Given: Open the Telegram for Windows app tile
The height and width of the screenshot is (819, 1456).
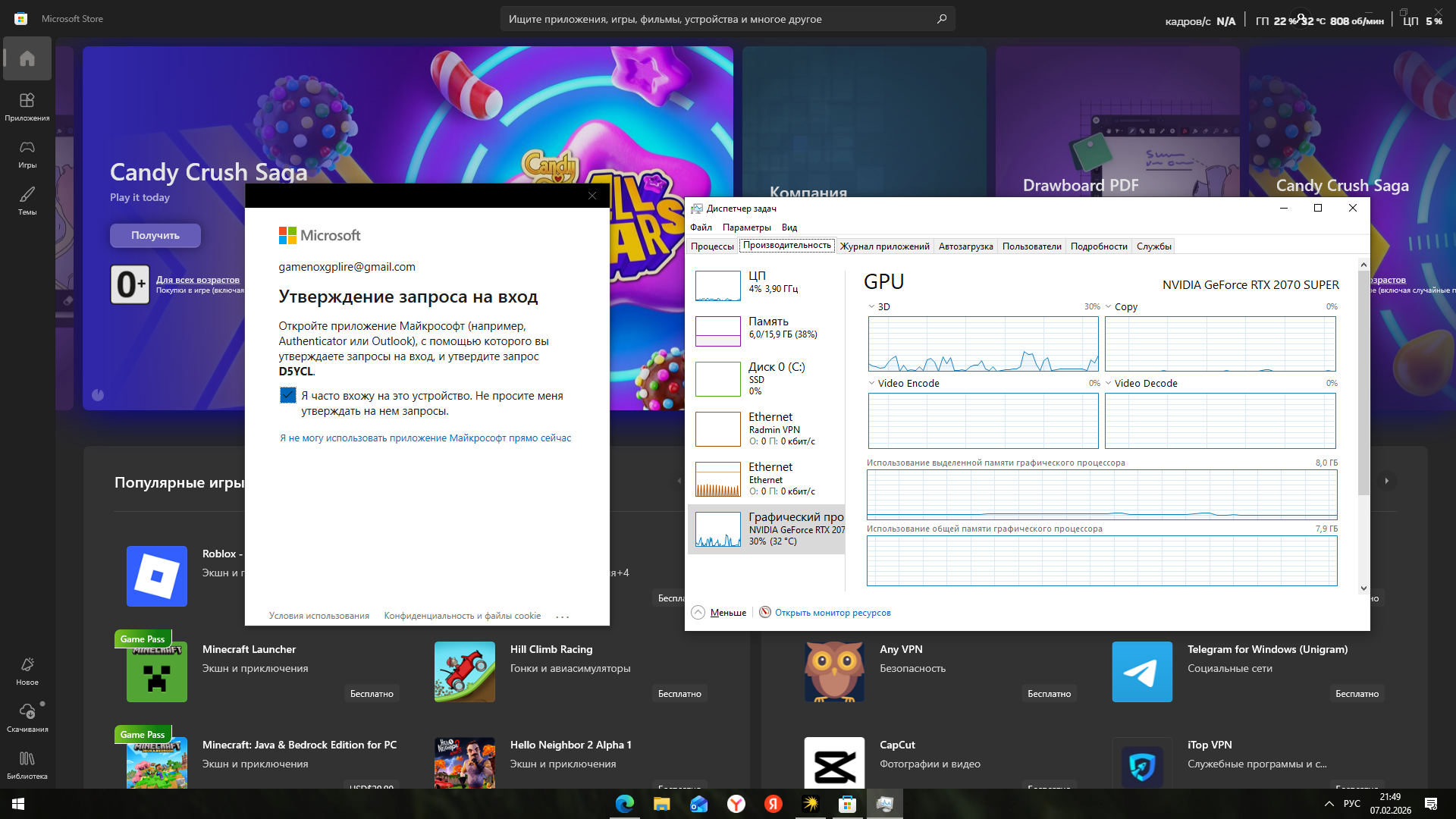Looking at the screenshot, I should click(1141, 672).
